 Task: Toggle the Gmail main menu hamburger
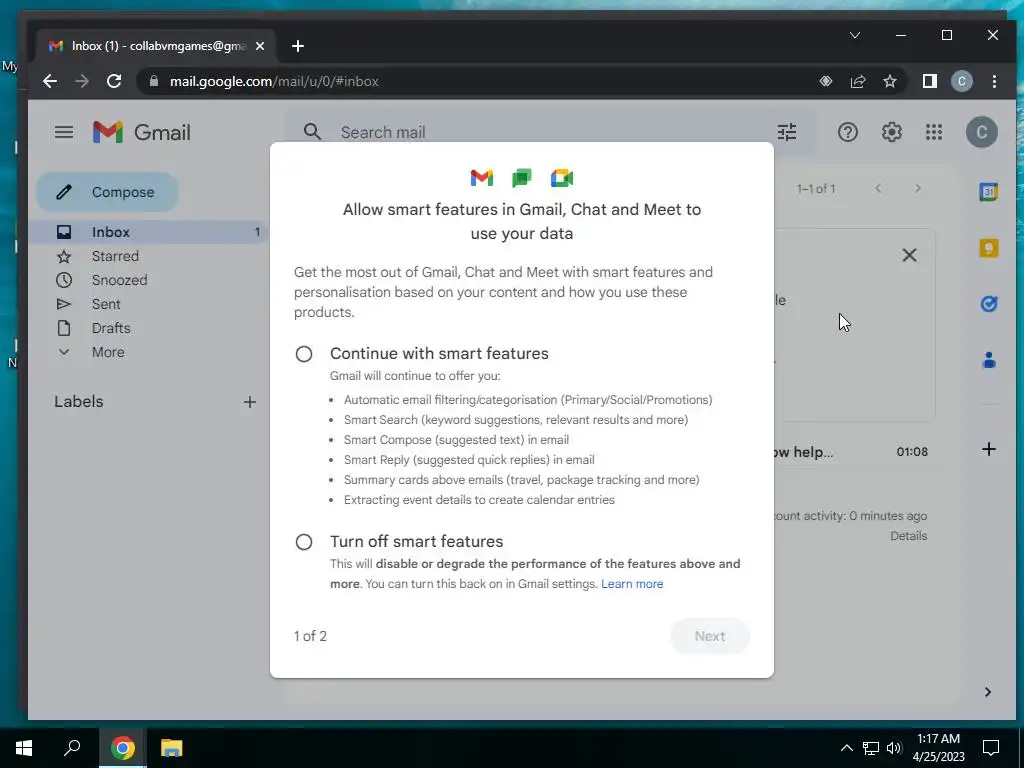tap(64, 133)
